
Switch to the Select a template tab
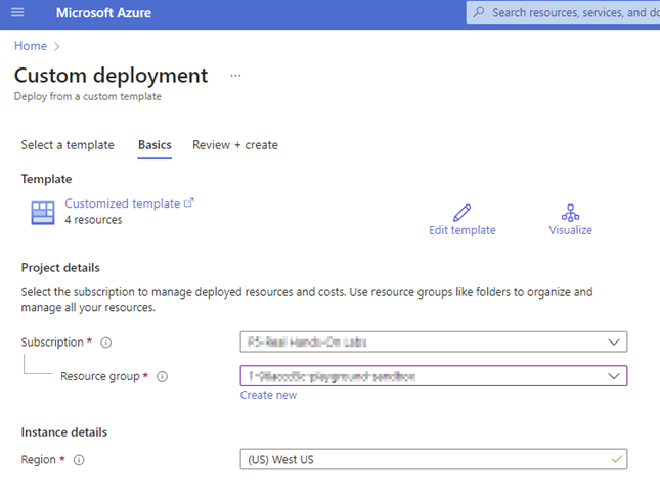click(x=67, y=145)
